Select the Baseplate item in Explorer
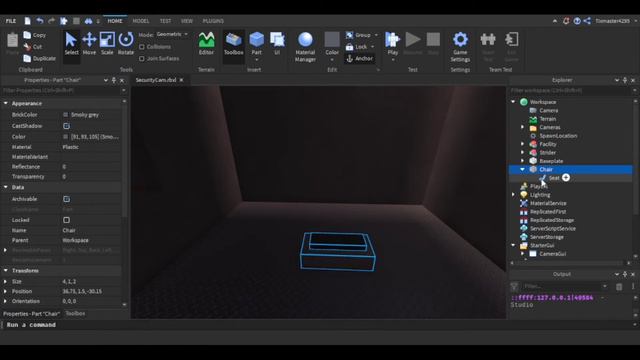 coord(551,161)
